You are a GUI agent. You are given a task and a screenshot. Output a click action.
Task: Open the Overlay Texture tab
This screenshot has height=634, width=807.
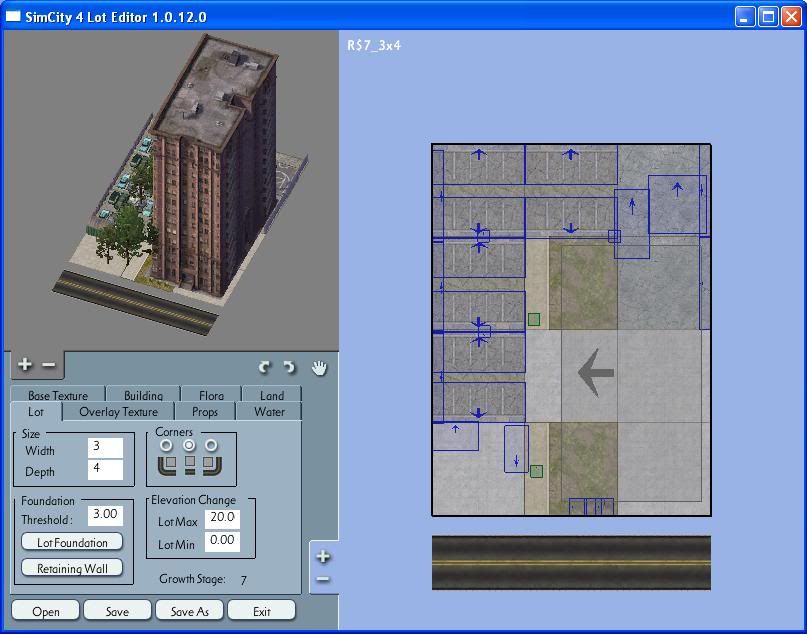click(118, 412)
